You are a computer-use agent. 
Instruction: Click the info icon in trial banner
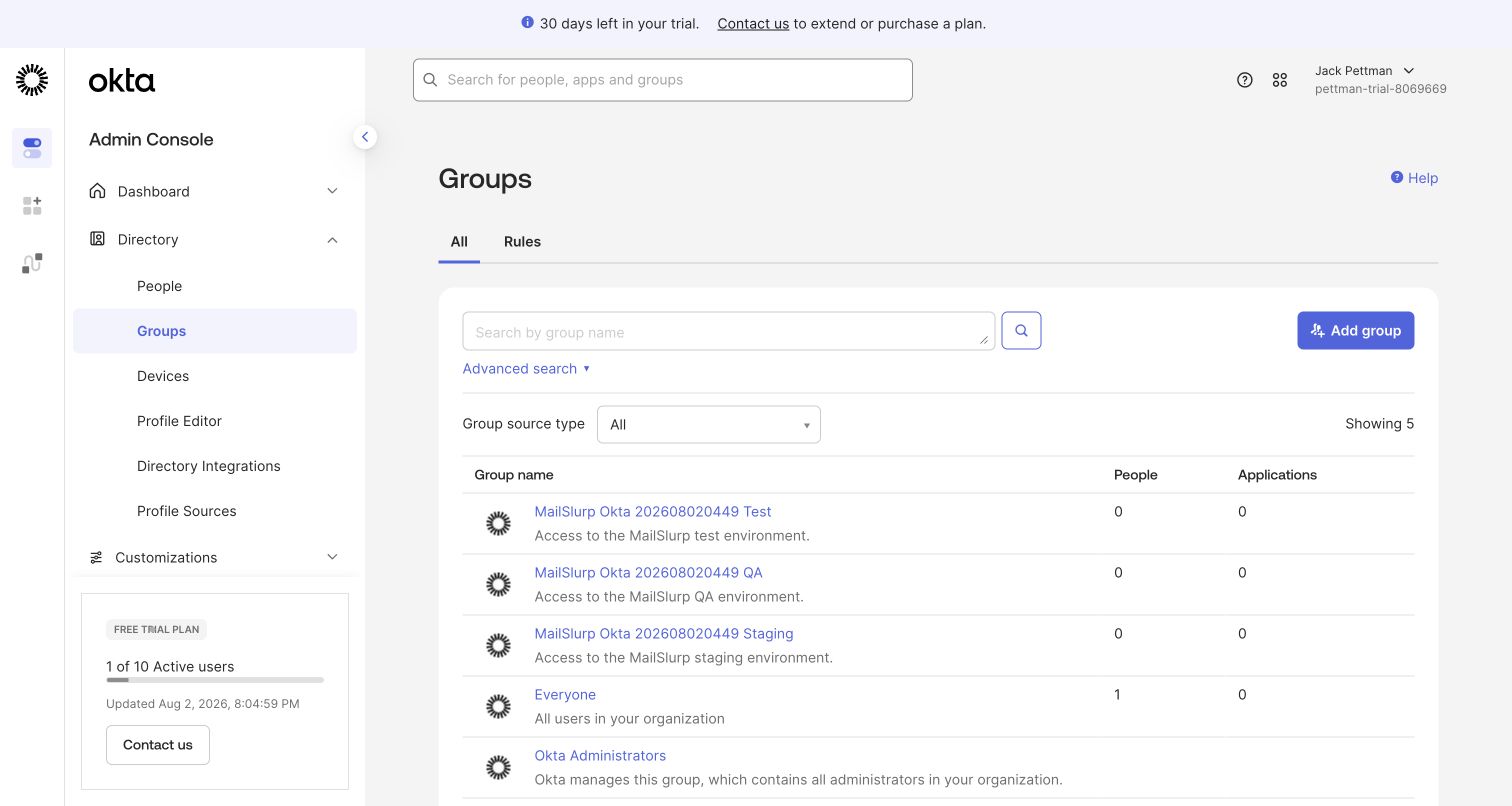(x=528, y=23)
